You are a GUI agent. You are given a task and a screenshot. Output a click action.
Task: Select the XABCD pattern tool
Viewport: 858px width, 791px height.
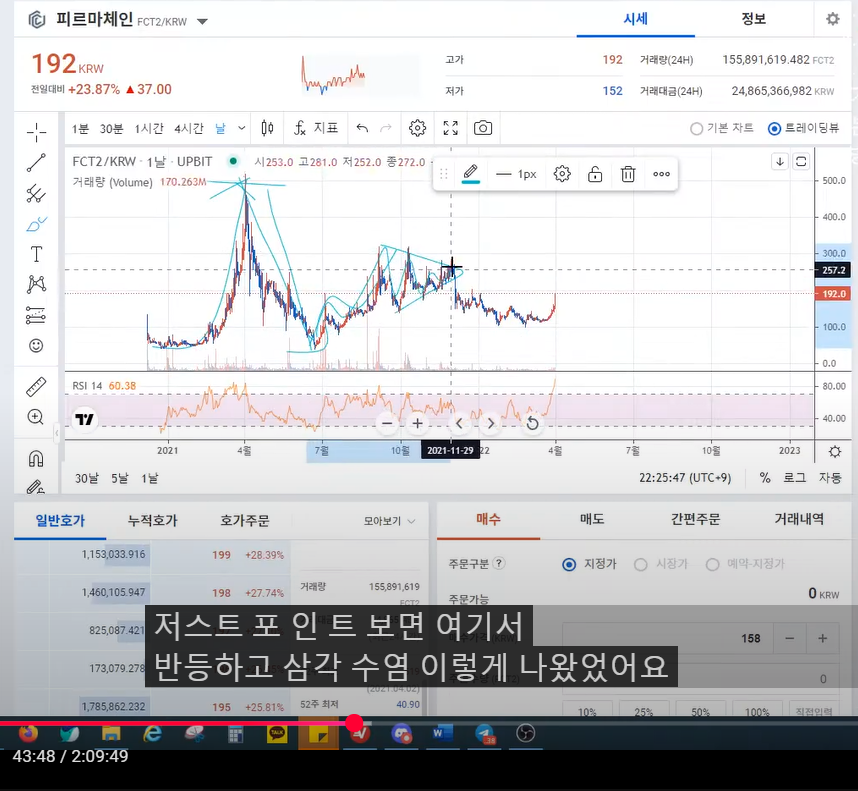[x=36, y=284]
